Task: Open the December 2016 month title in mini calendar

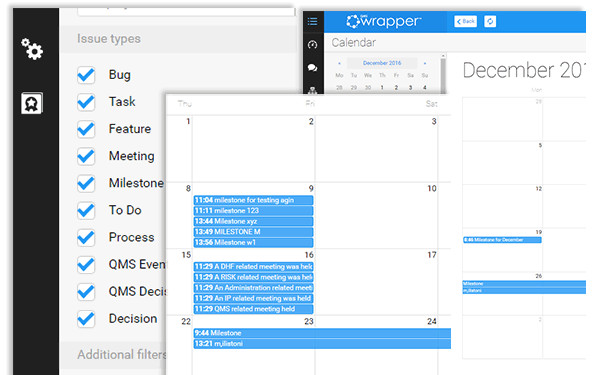Action: tap(382, 63)
